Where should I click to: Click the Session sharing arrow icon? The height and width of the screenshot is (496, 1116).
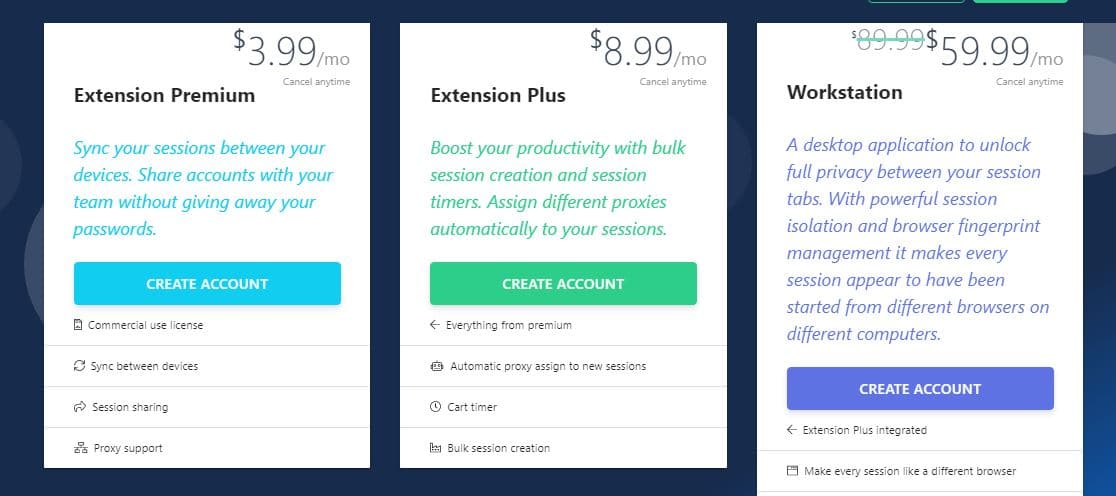pos(80,407)
